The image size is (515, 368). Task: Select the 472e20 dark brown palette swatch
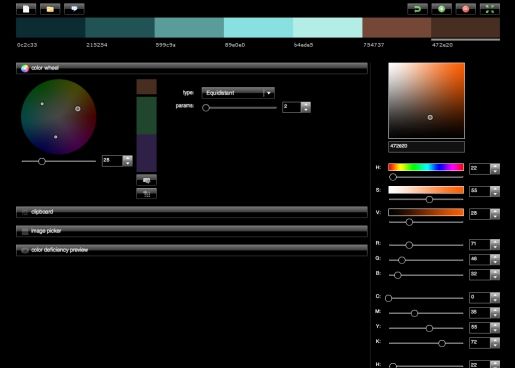[466, 27]
